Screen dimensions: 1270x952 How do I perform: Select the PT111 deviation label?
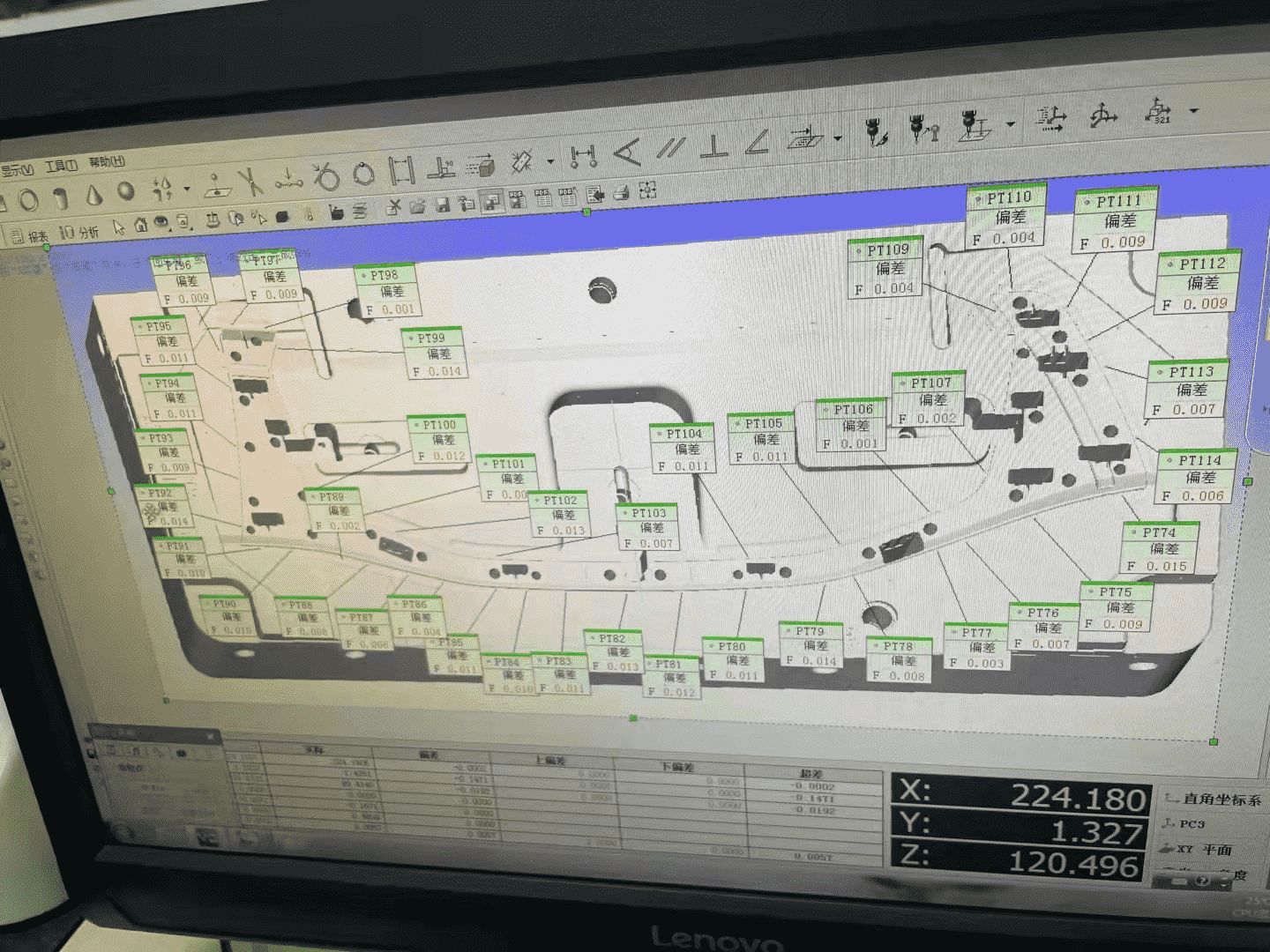click(x=1117, y=221)
